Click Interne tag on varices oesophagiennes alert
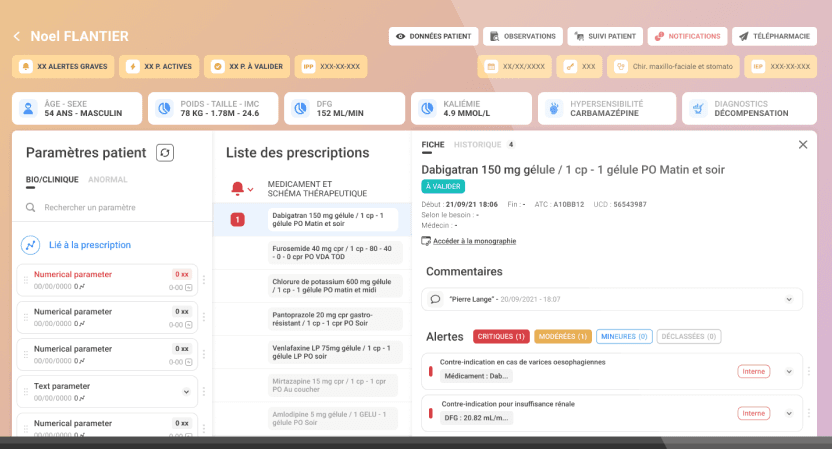Viewport: 832px width, 449px height. [753, 372]
